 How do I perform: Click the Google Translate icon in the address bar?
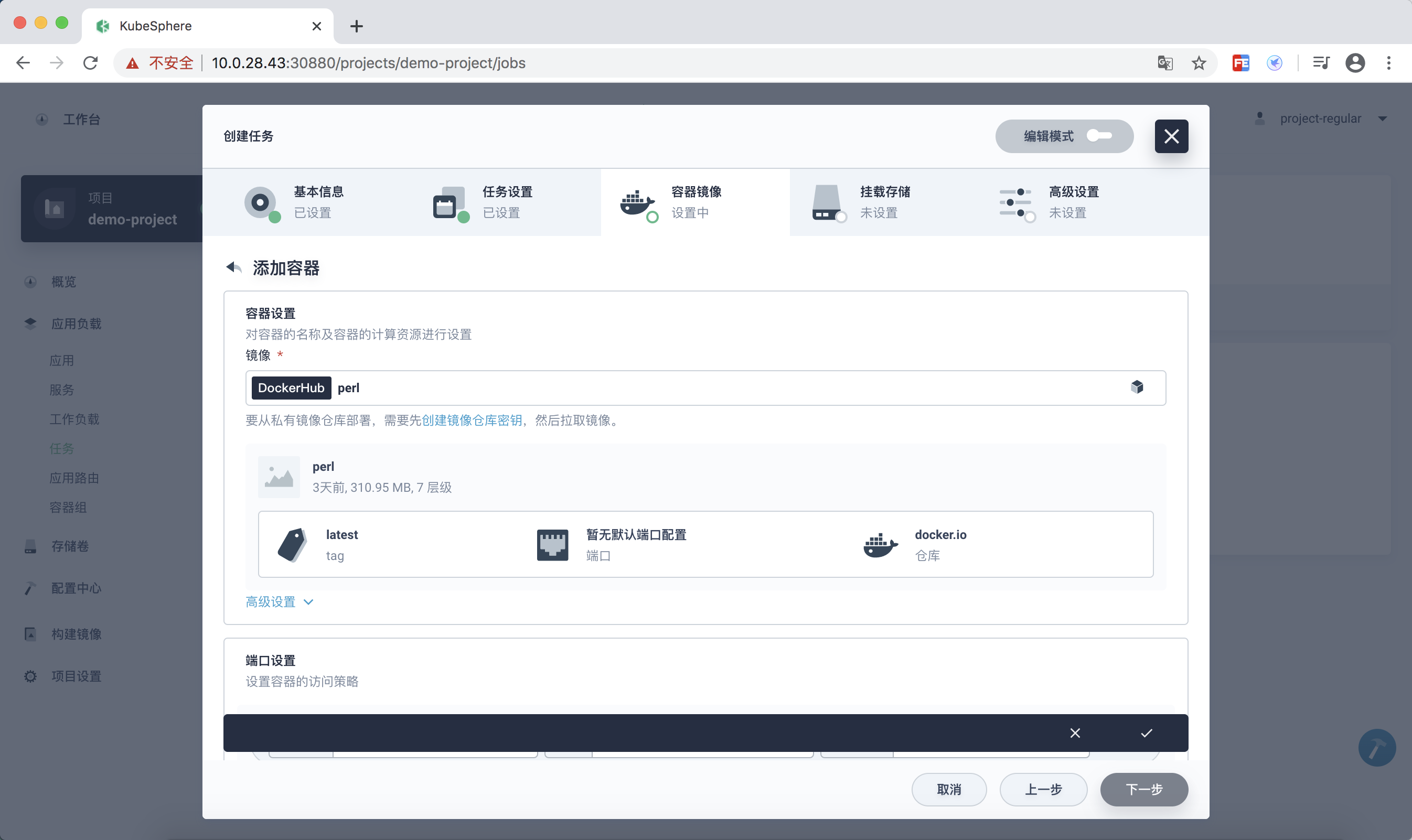[x=1164, y=63]
